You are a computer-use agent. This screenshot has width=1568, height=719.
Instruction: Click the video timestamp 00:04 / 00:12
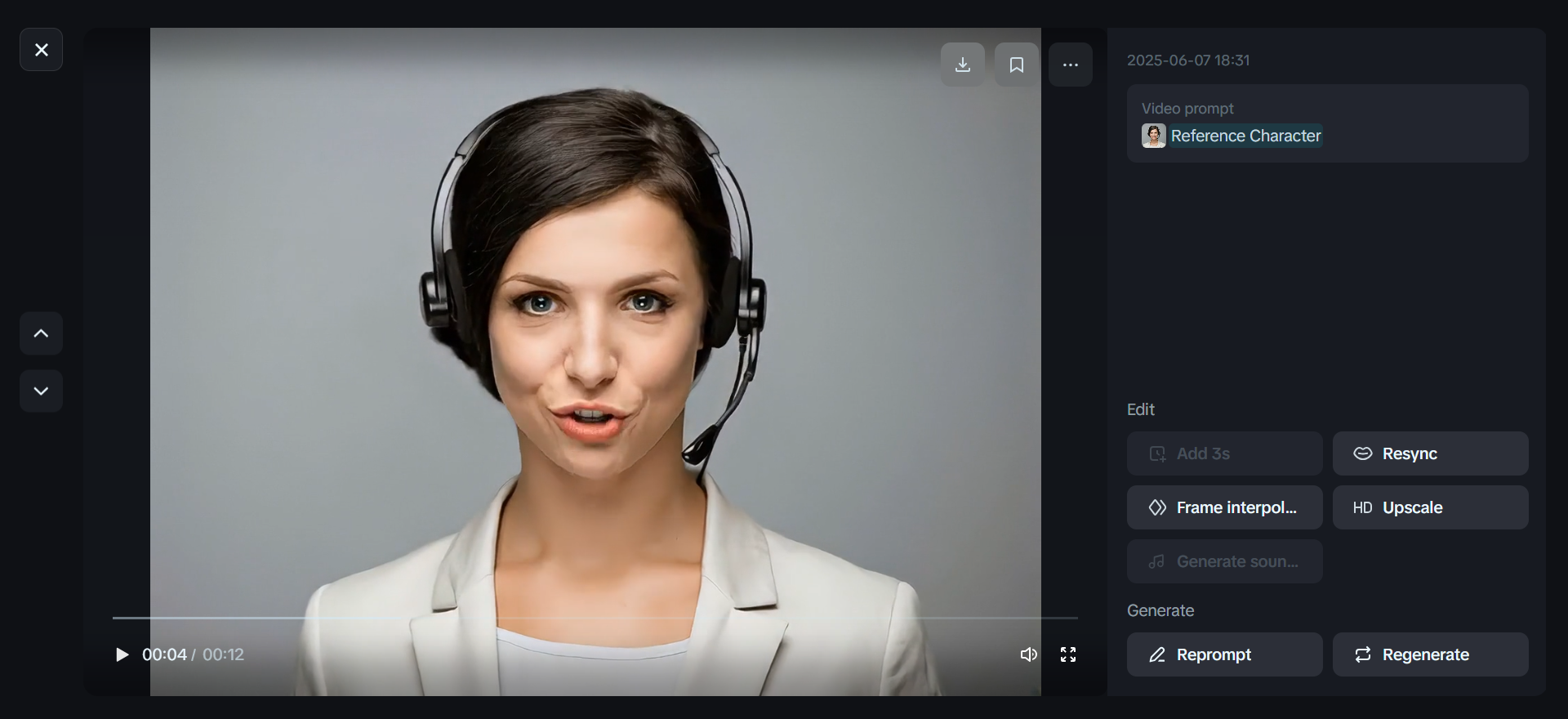193,654
